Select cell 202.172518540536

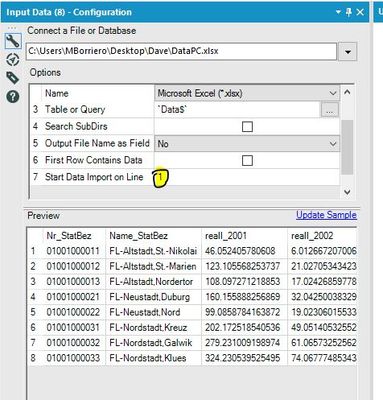(x=244, y=328)
